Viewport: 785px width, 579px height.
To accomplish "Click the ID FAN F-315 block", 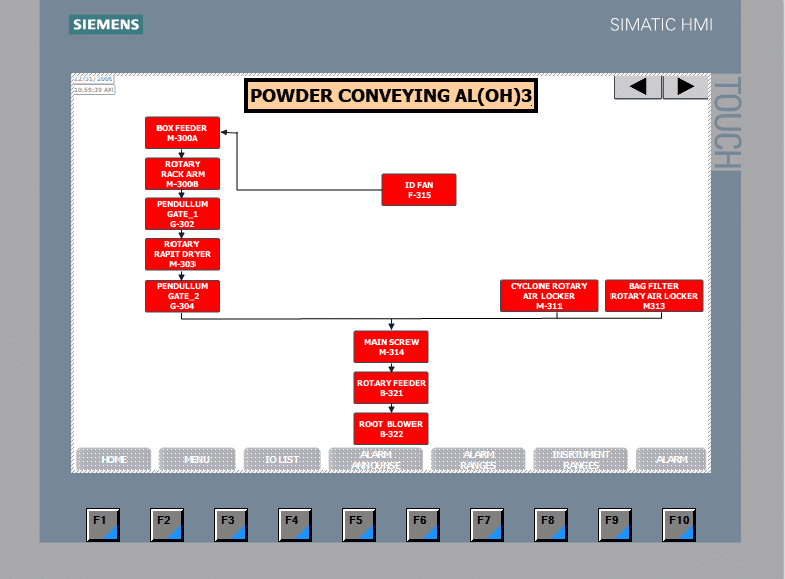I will click(x=419, y=190).
